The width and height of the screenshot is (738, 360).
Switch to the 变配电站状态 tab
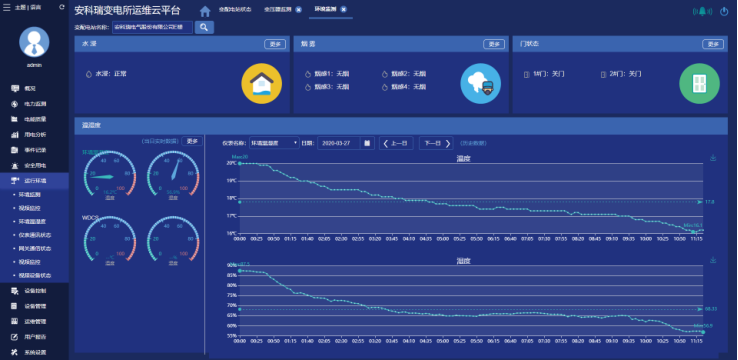(234, 9)
